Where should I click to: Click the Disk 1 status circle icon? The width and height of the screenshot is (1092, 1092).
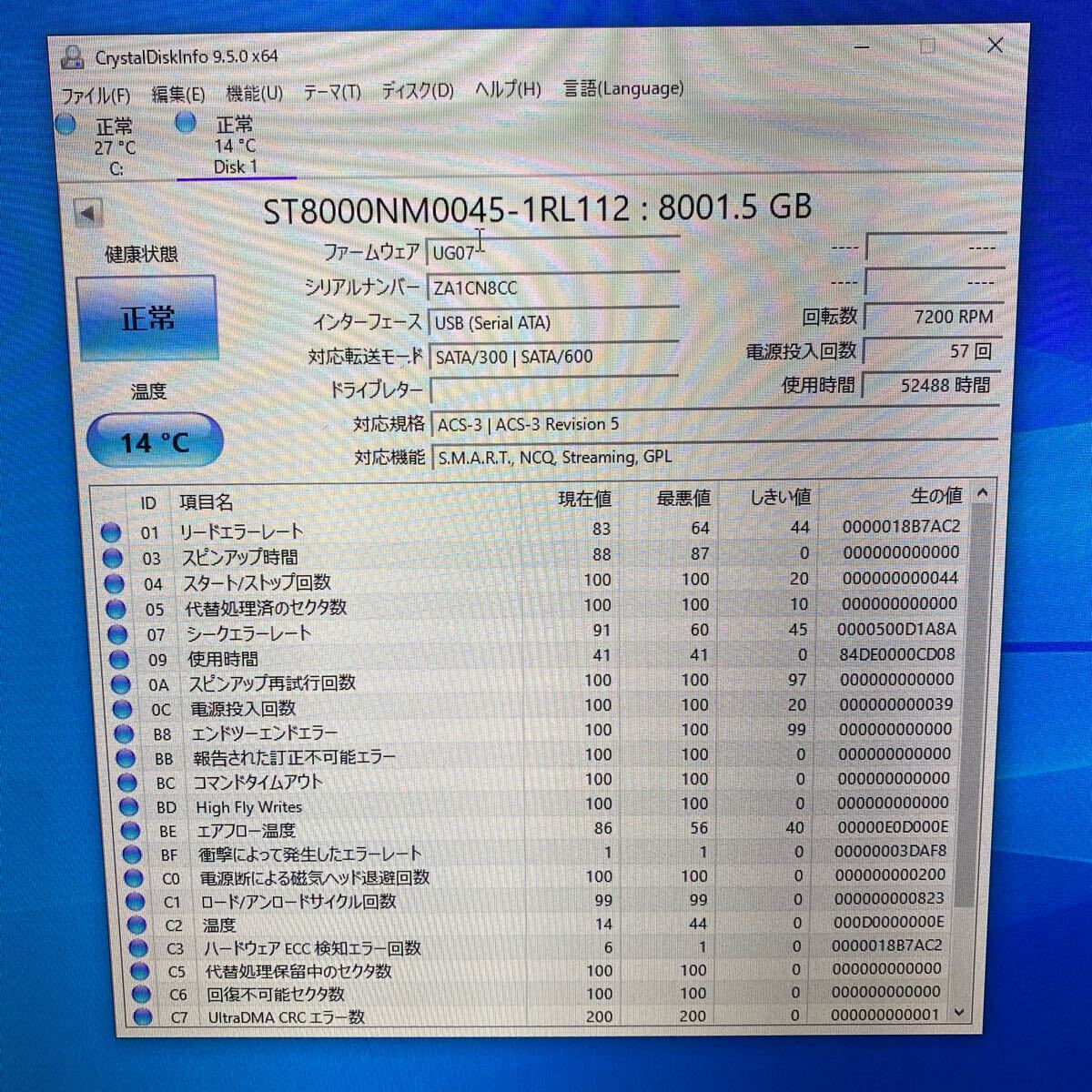click(186, 122)
